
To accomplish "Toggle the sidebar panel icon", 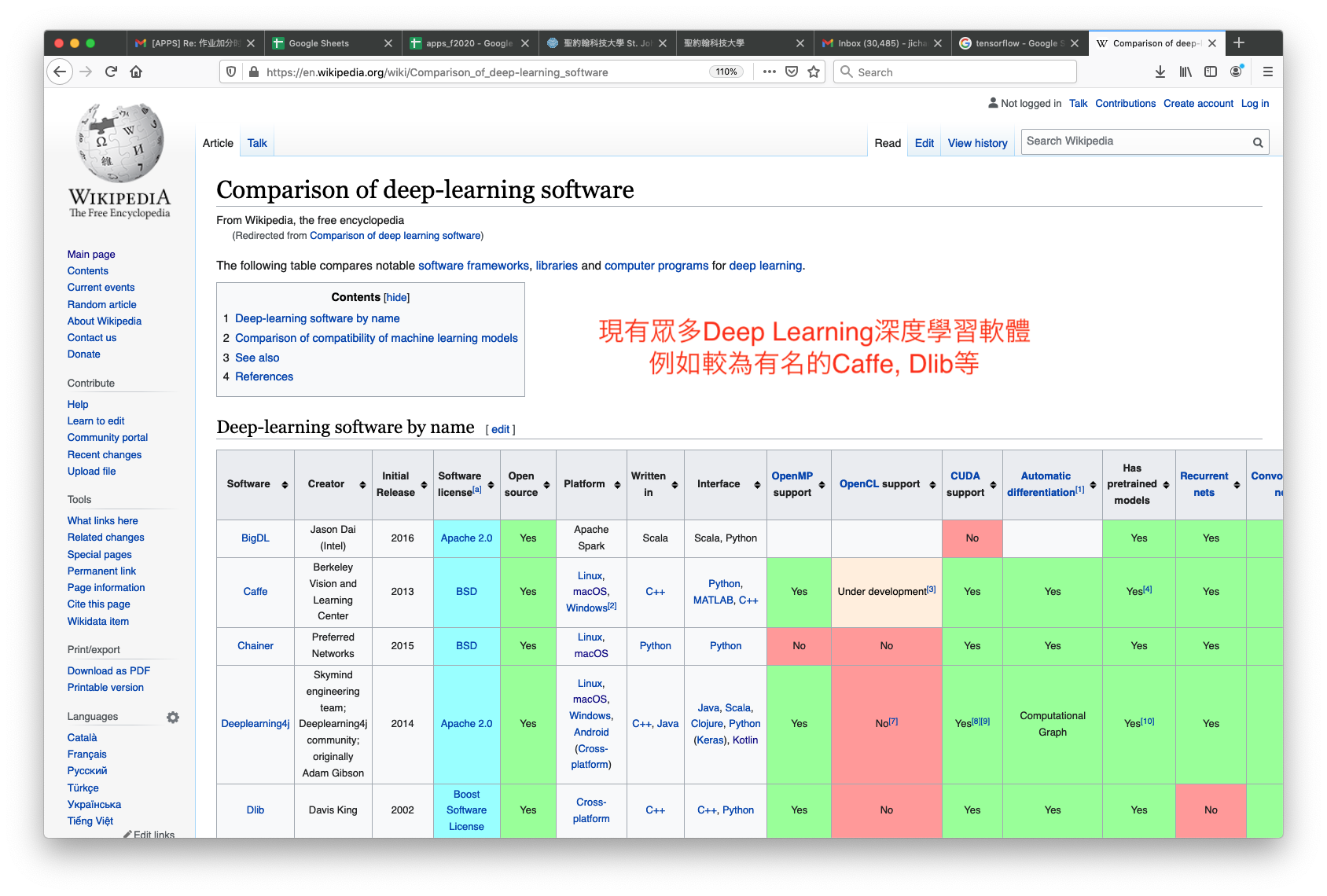I will click(x=1211, y=72).
